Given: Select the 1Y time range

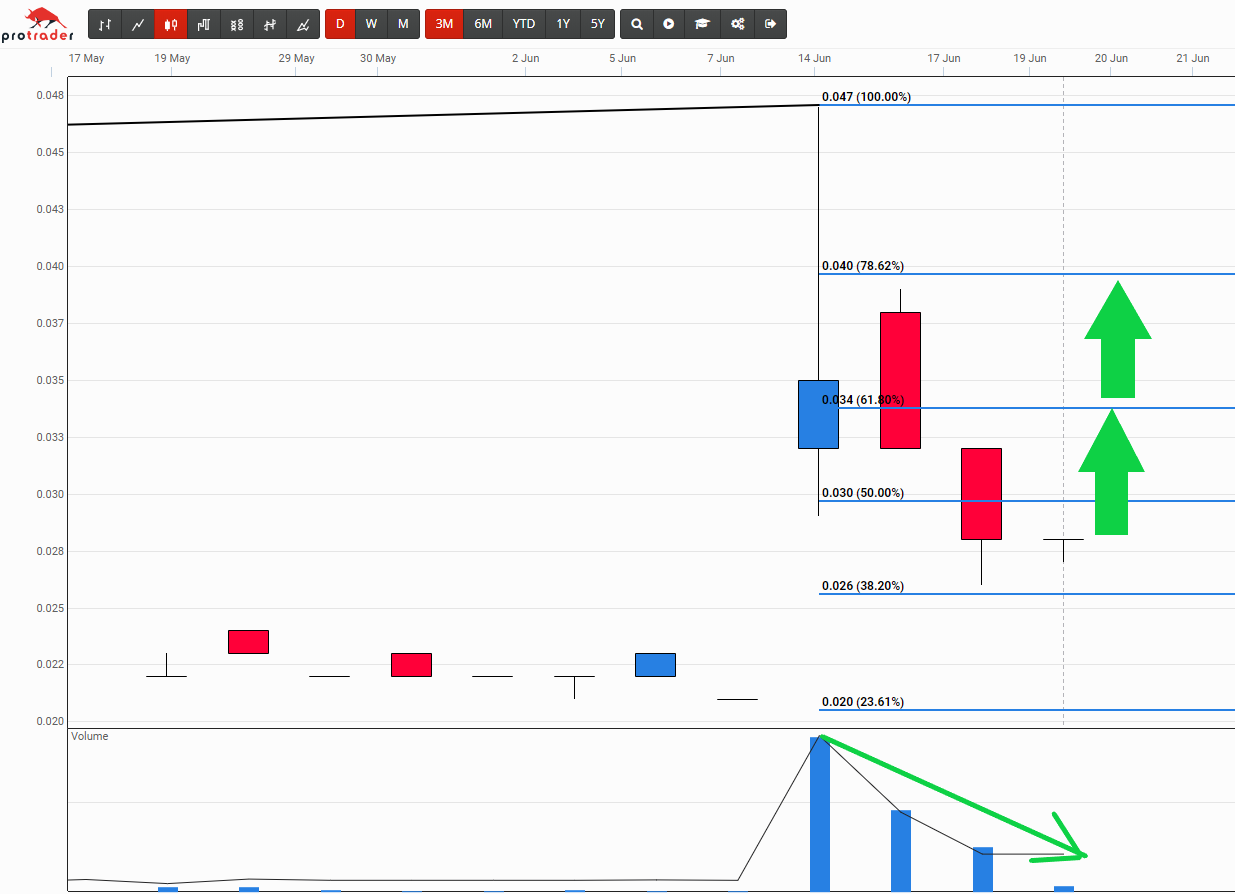Looking at the screenshot, I should 563,24.
